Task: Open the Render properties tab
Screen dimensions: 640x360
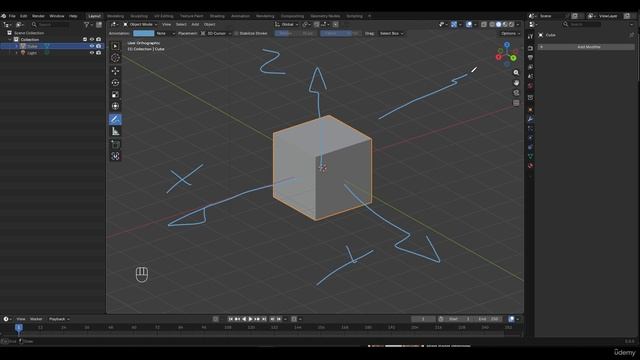Action: coord(530,48)
